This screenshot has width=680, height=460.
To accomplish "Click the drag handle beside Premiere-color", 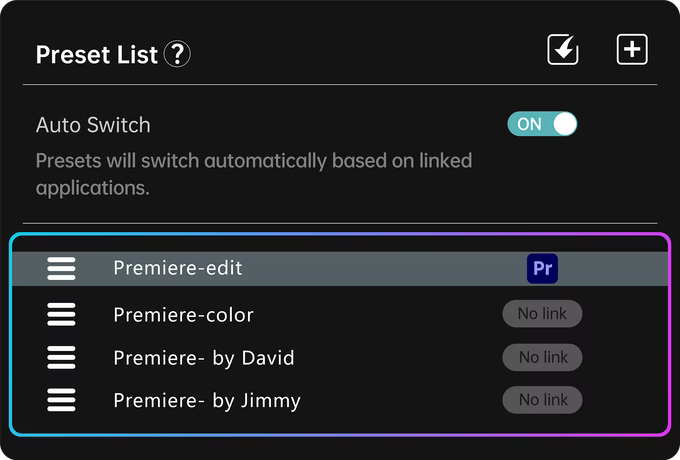I will coord(61,314).
